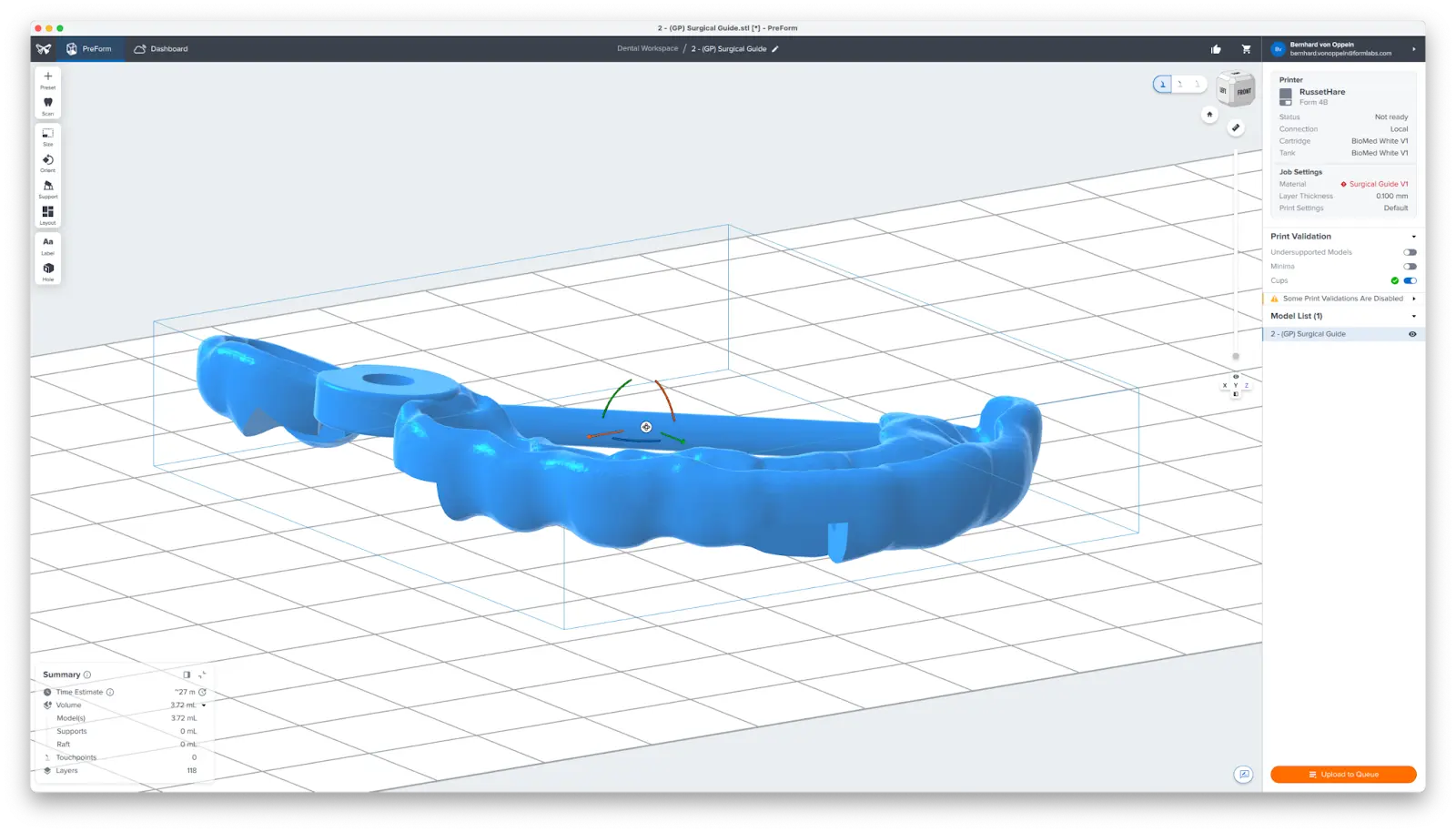Click the Upload to Queue button
Viewport: 1456px width, 832px height.
[1343, 775]
